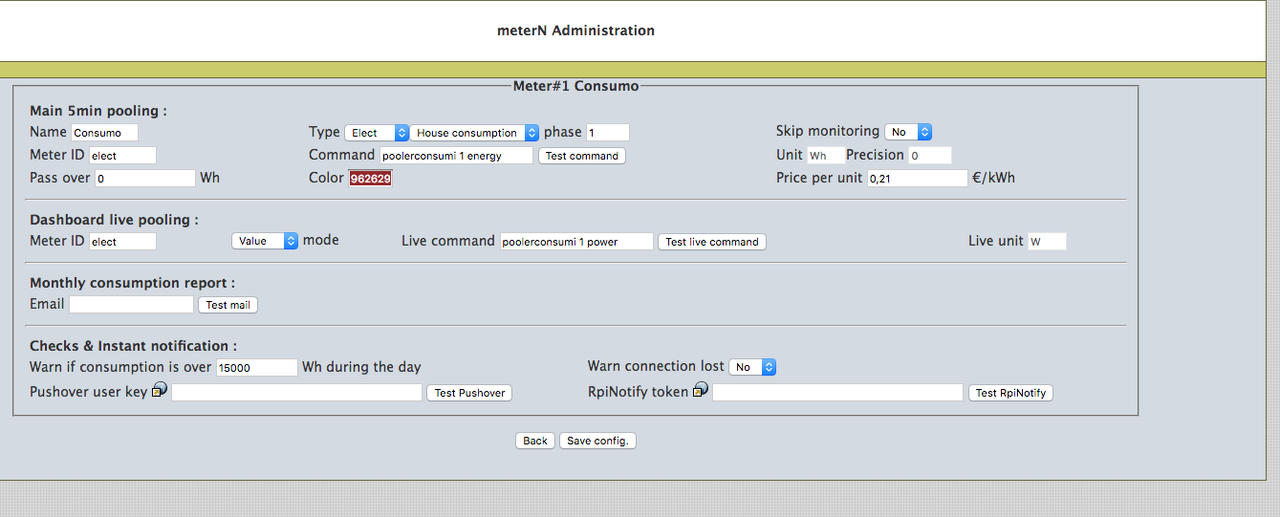Focus the phase input field
Viewport: 1280px width, 517px height.
pyautogui.click(x=608, y=133)
